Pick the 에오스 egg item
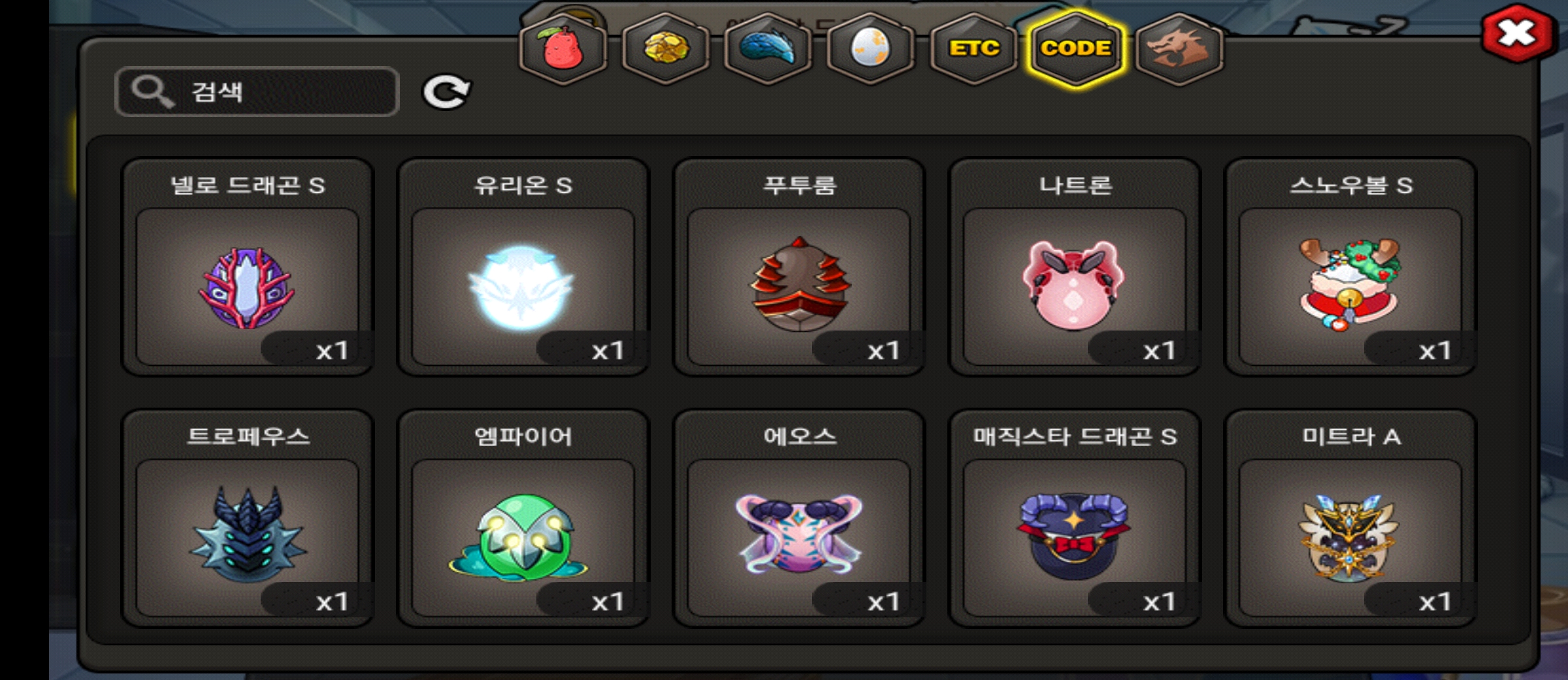Image resolution: width=1568 pixels, height=680 pixels. click(x=799, y=518)
